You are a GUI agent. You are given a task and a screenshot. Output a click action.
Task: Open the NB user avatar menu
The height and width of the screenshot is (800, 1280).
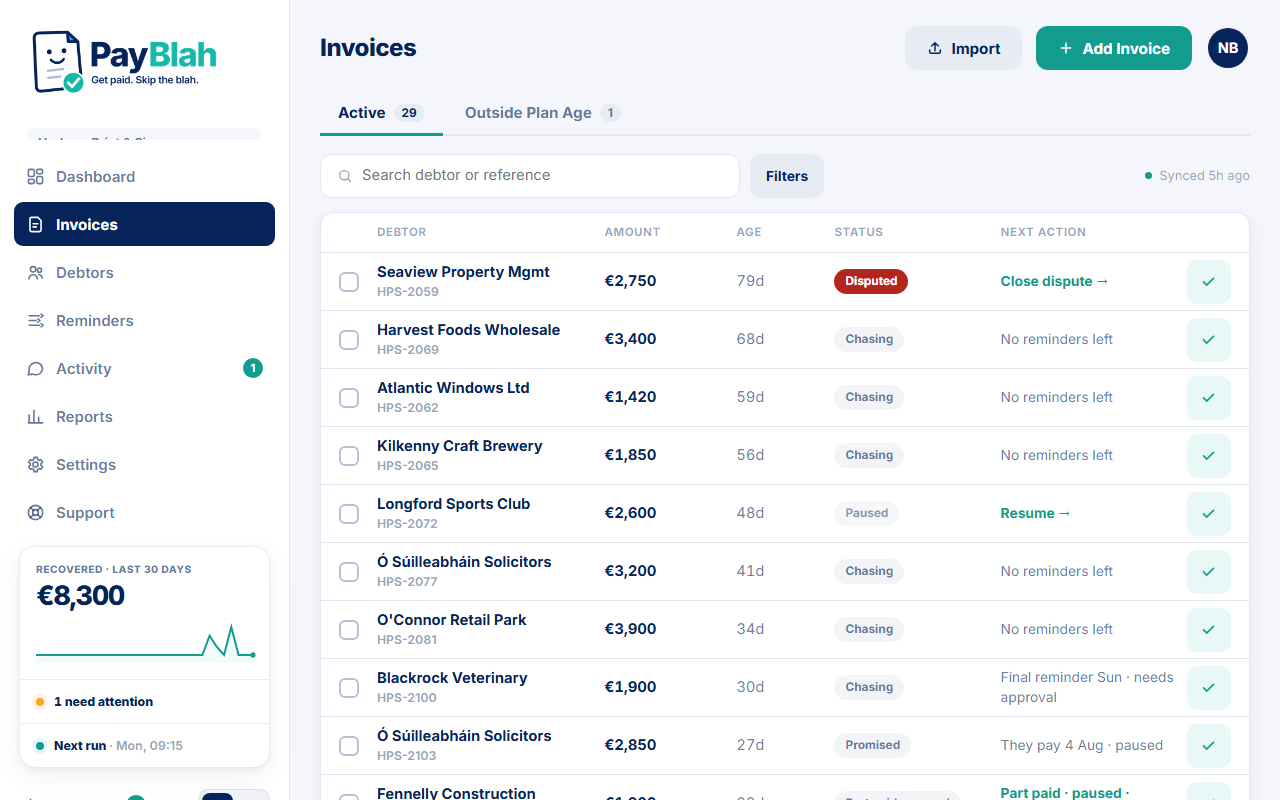point(1228,48)
